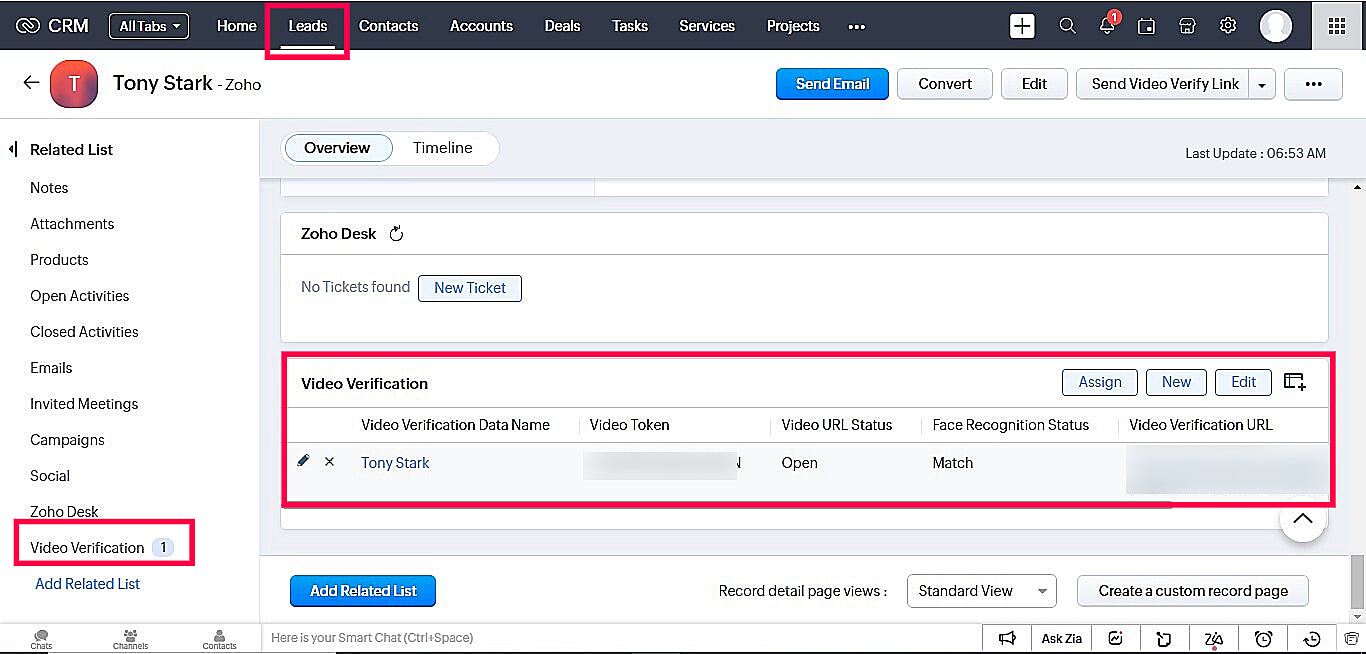Open the Standard View dropdown

coord(981,591)
